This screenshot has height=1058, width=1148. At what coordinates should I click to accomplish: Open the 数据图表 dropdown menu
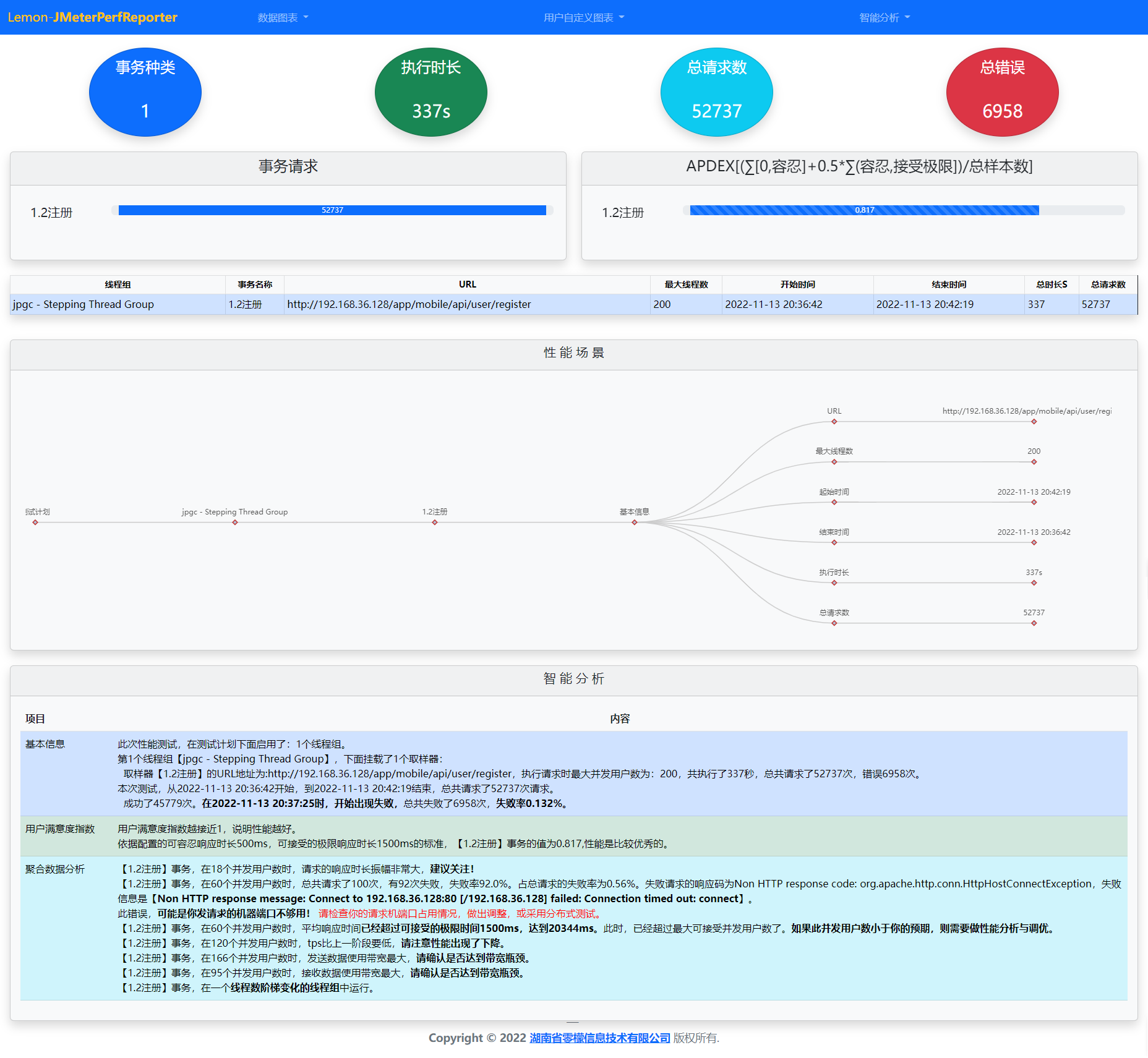[283, 17]
